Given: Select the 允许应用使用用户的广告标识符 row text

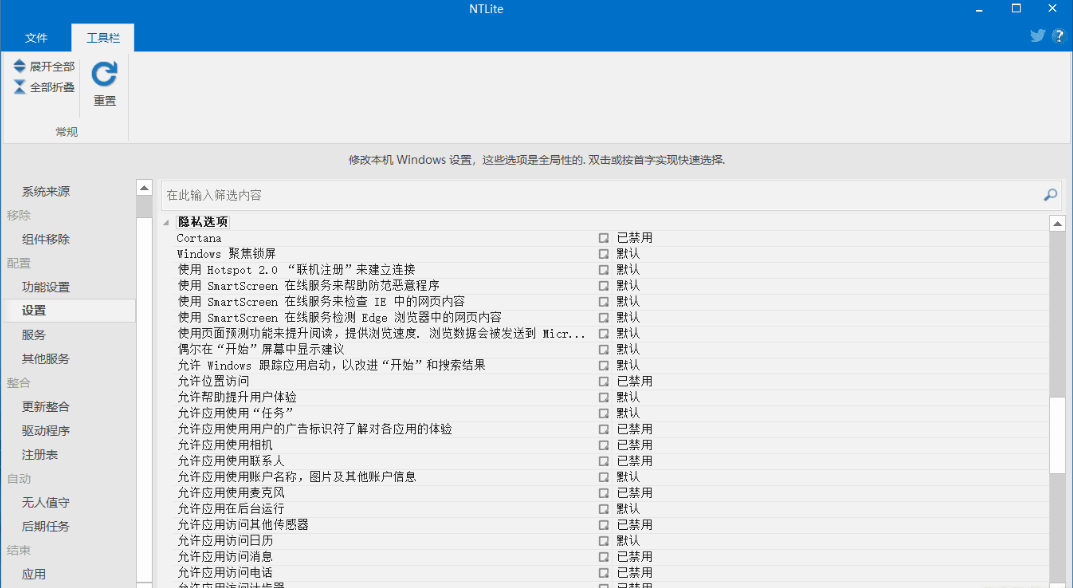Looking at the screenshot, I should [315, 429].
